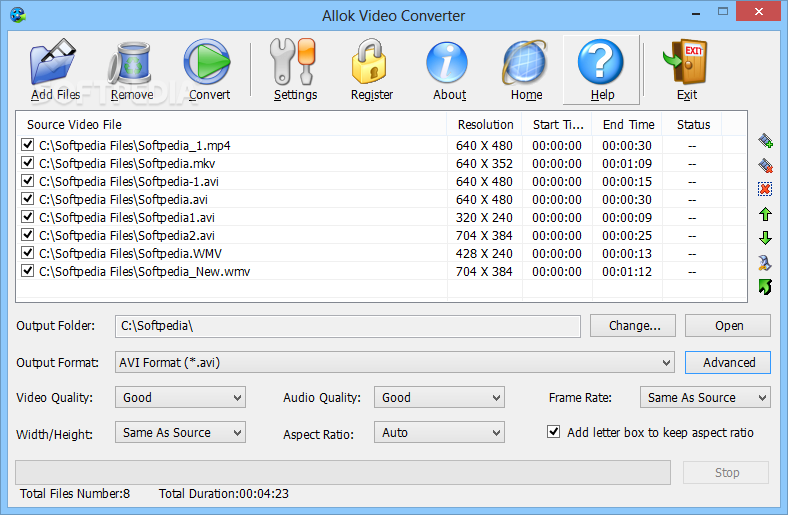Click the Resolution column header
Image resolution: width=788 pixels, height=515 pixels.
pos(484,124)
